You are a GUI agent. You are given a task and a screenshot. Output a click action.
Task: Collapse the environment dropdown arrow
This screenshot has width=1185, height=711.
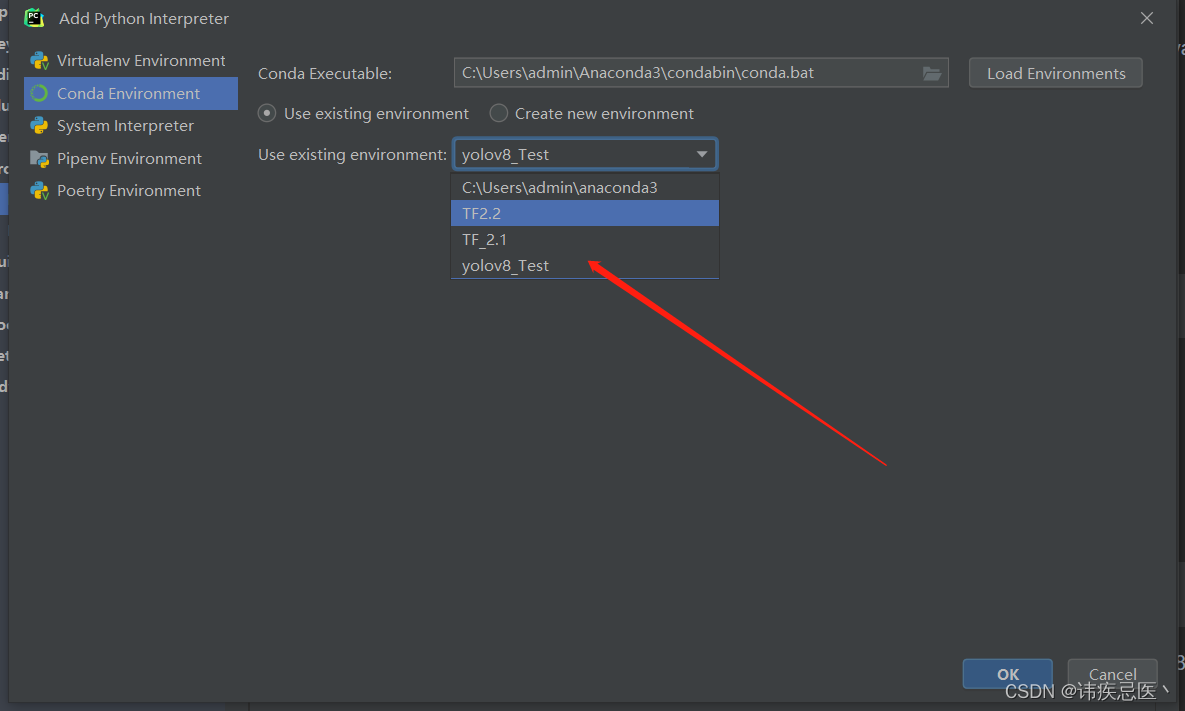pyautogui.click(x=701, y=154)
